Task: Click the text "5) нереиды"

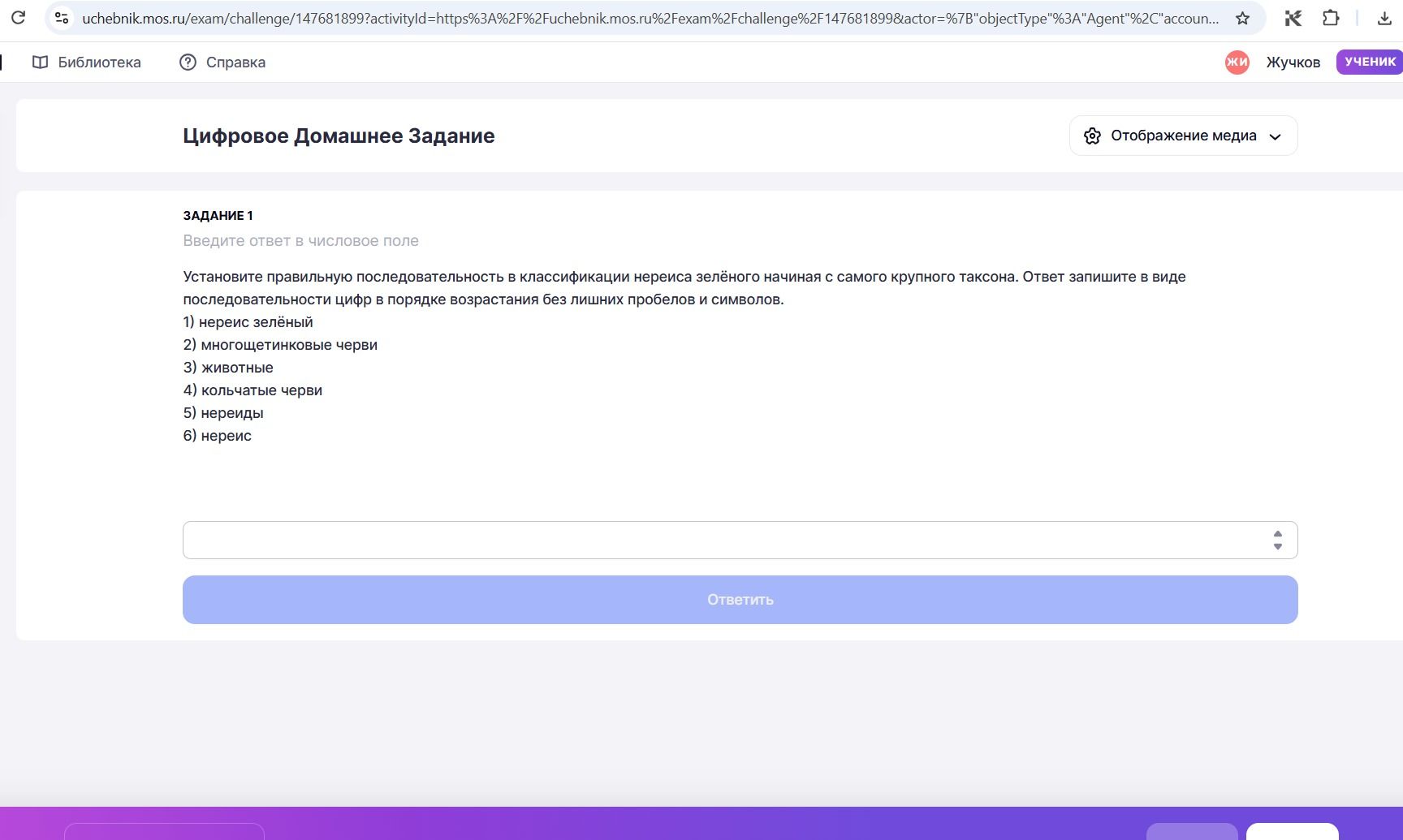Action: click(223, 413)
